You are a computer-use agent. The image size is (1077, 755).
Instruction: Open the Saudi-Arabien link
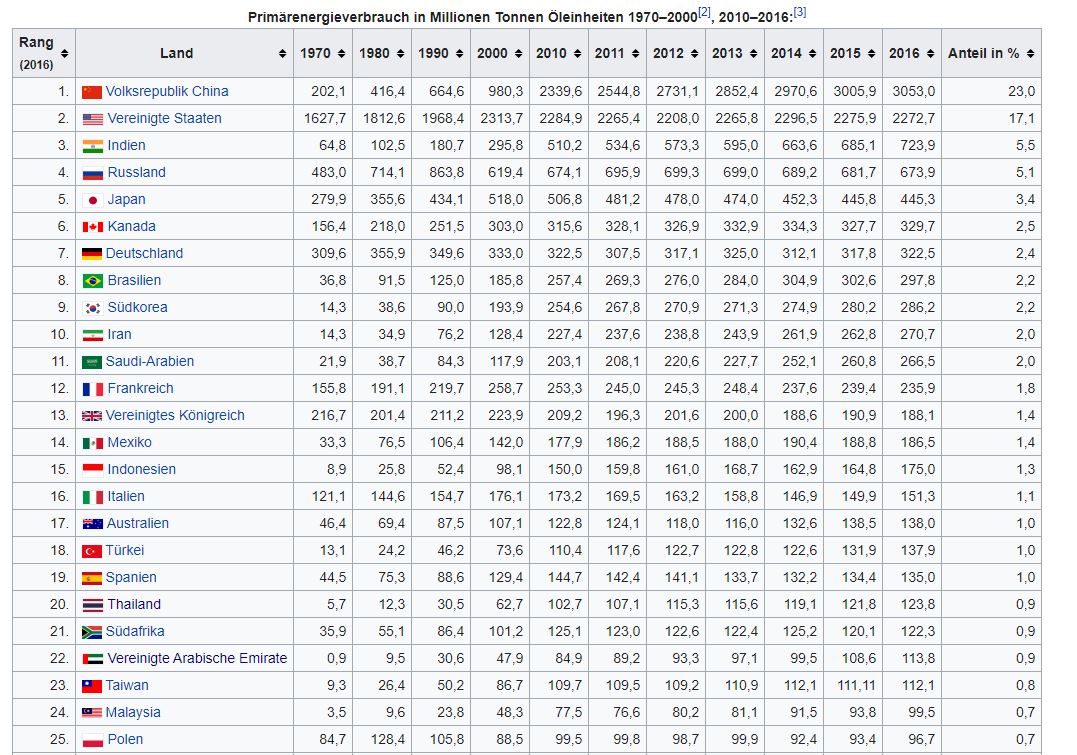pyautogui.click(x=150, y=361)
